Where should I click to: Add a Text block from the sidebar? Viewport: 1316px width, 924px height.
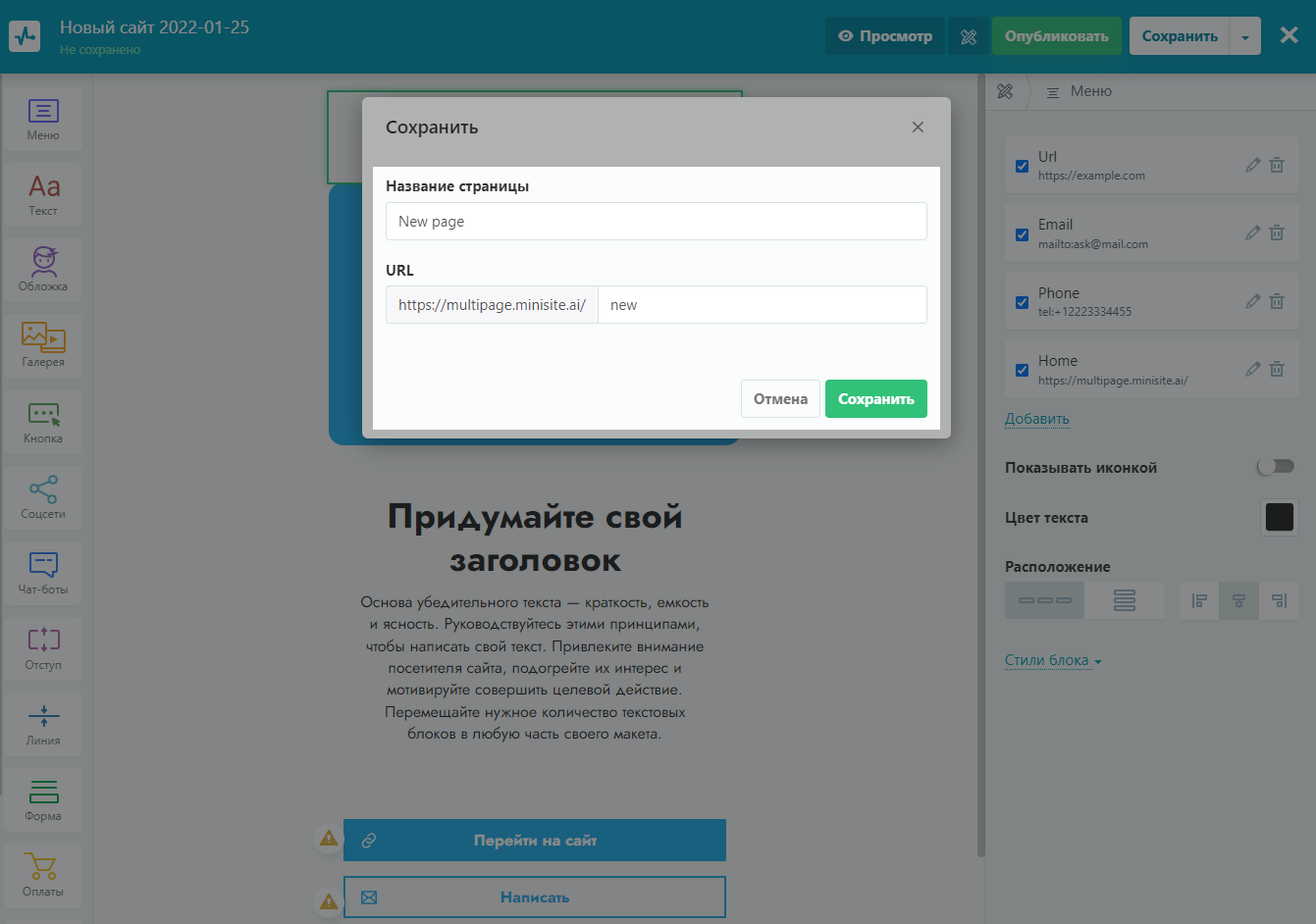point(43,195)
